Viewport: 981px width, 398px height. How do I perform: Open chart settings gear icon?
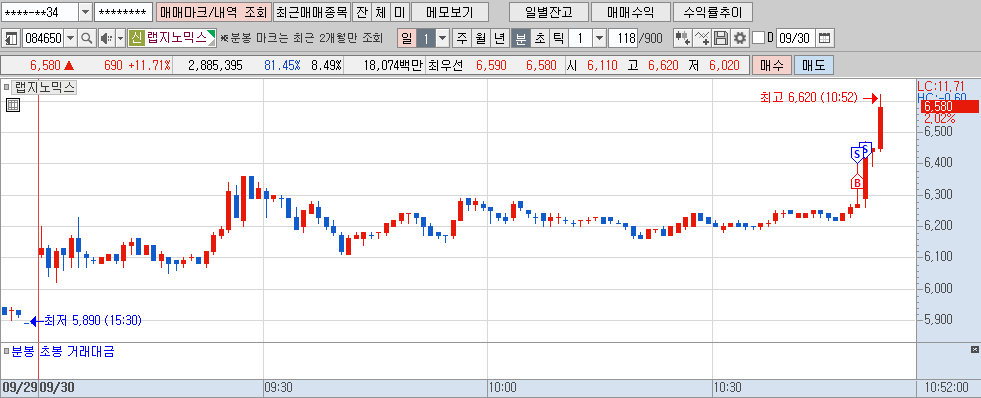click(740, 38)
